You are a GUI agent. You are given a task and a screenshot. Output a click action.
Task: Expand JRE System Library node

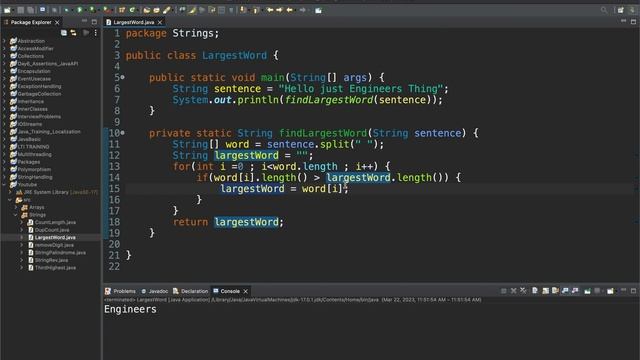[10, 192]
